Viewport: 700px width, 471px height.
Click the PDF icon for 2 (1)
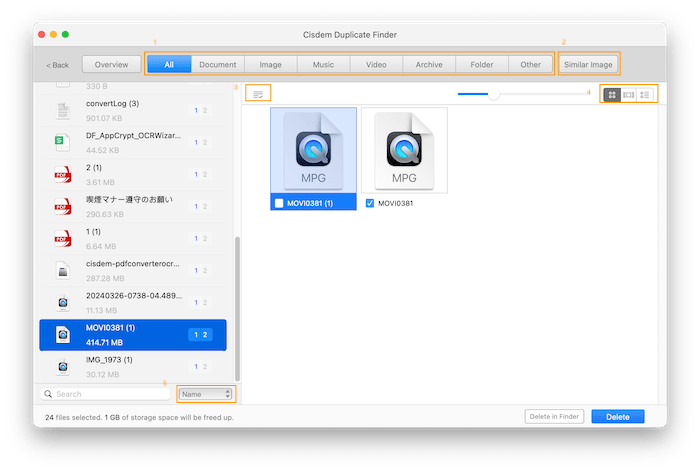pyautogui.click(x=62, y=174)
